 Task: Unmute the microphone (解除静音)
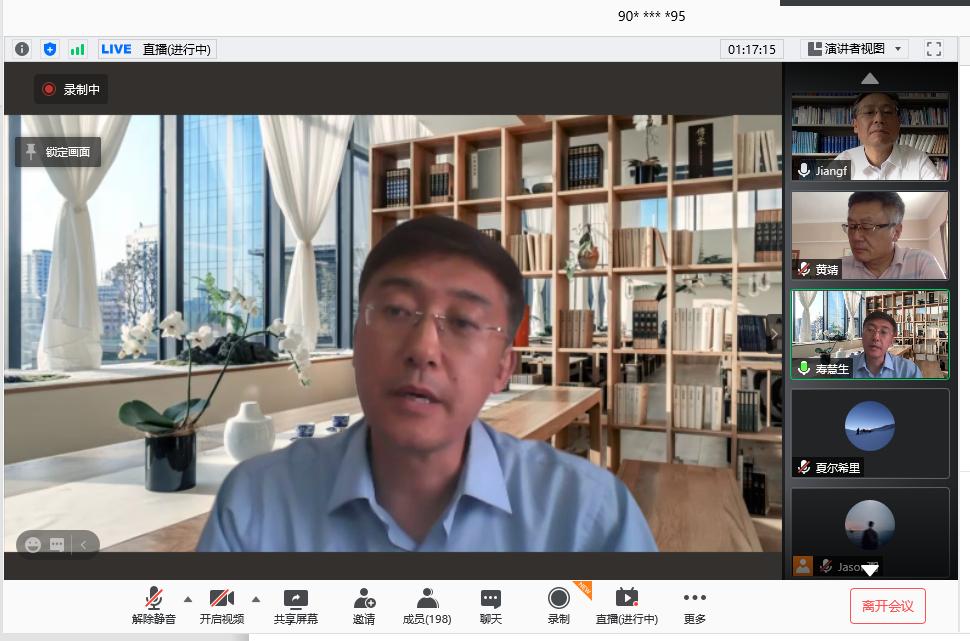click(x=154, y=606)
